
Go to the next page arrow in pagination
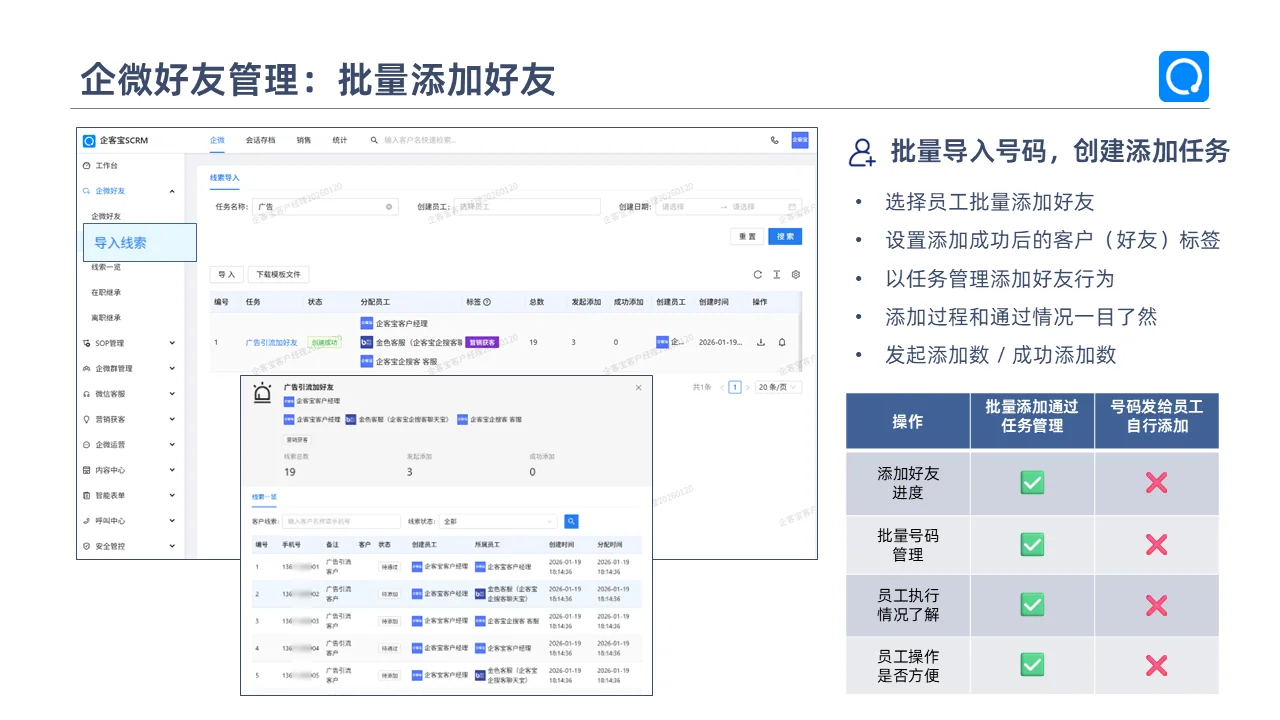pyautogui.click(x=747, y=387)
